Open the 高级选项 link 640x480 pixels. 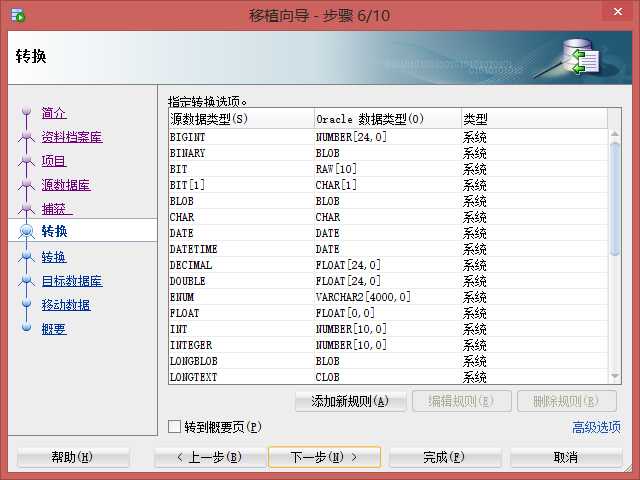click(596, 427)
